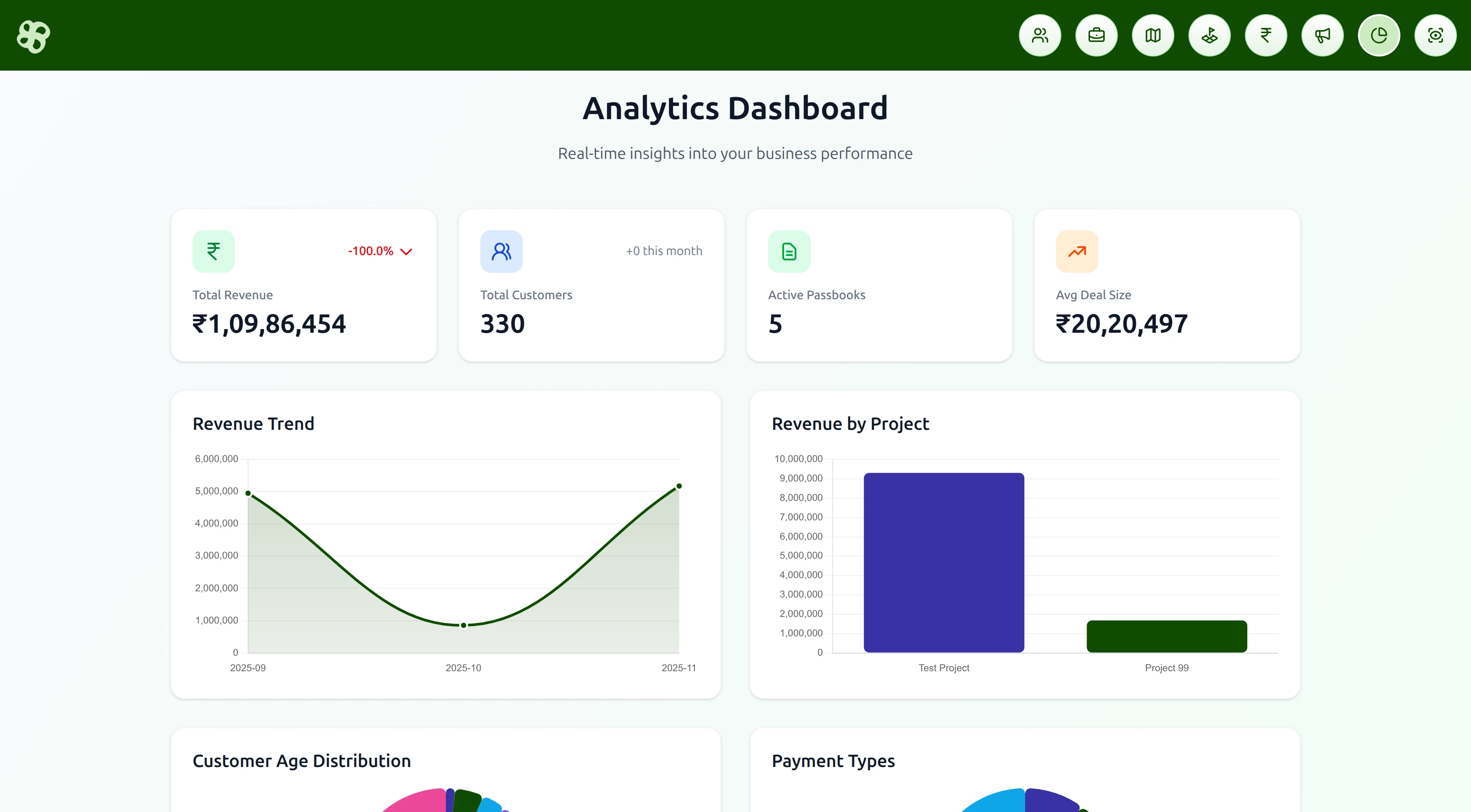
Task: Click the people icon on Total Customers card
Action: click(501, 251)
